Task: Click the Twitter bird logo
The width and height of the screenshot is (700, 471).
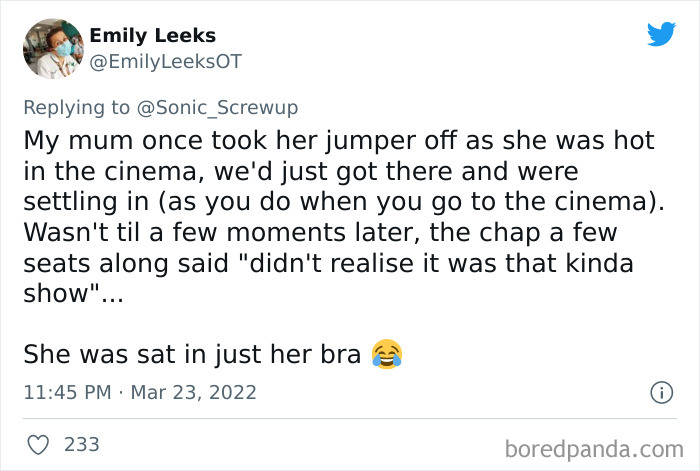Action: (661, 34)
